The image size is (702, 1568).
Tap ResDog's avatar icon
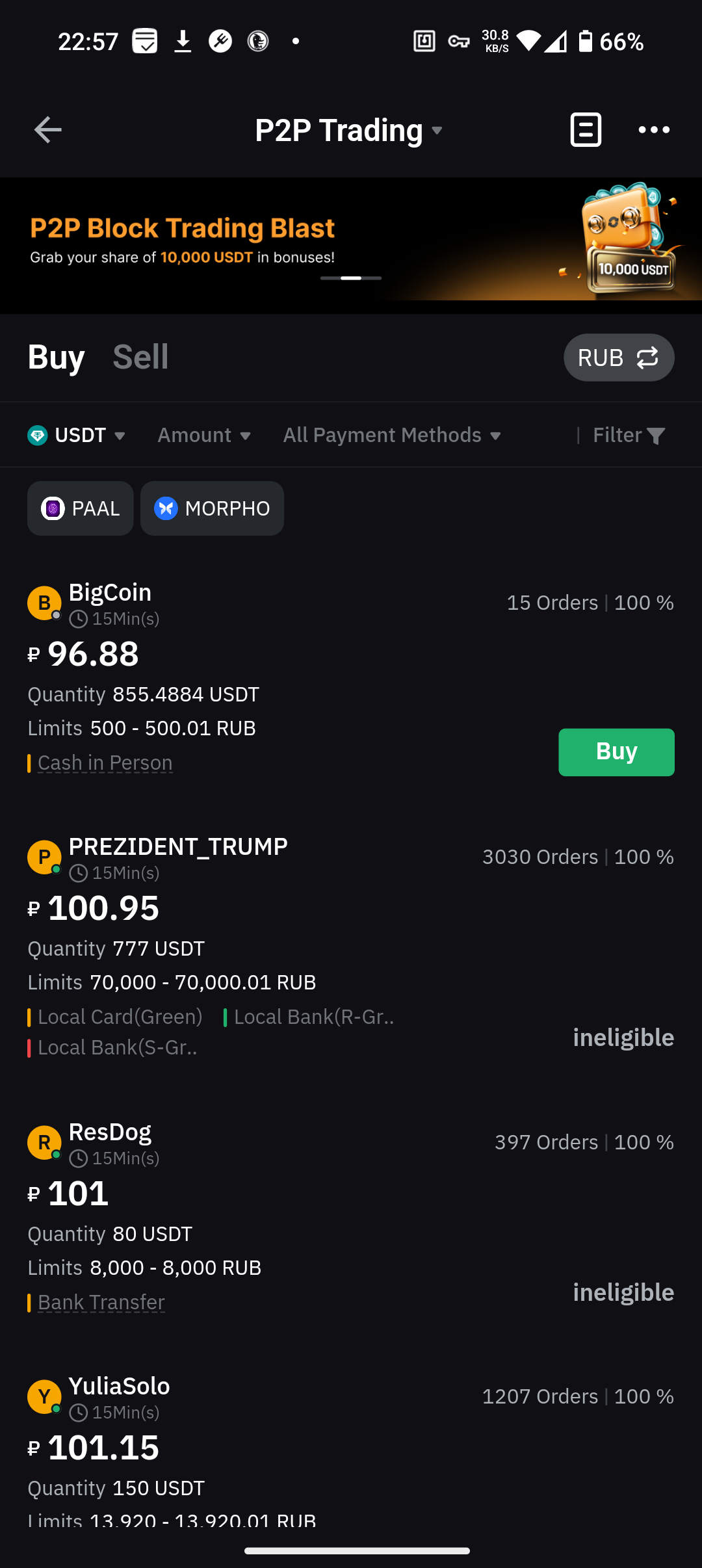[x=44, y=1143]
